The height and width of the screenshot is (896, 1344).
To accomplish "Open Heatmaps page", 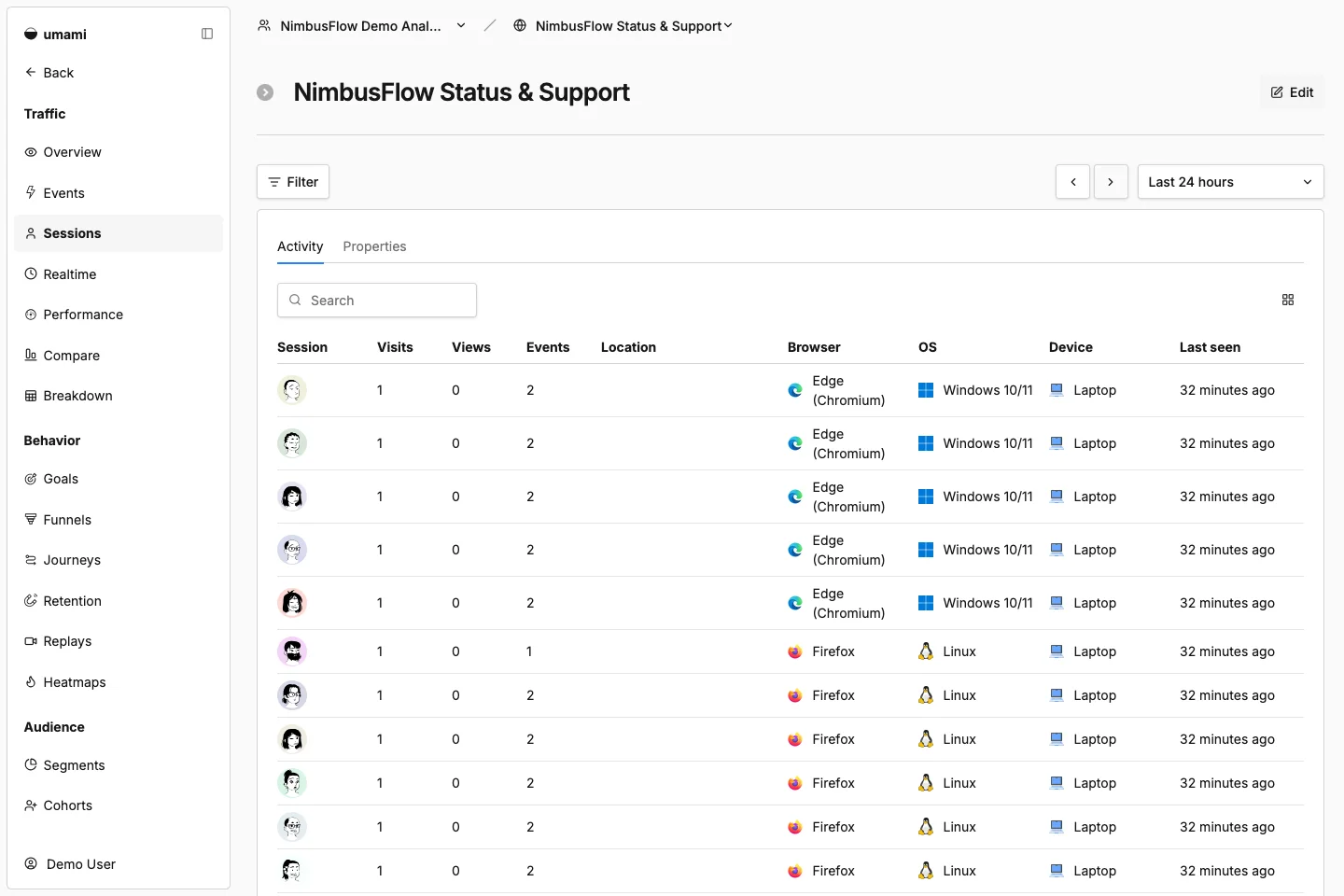I will click(x=119, y=682).
